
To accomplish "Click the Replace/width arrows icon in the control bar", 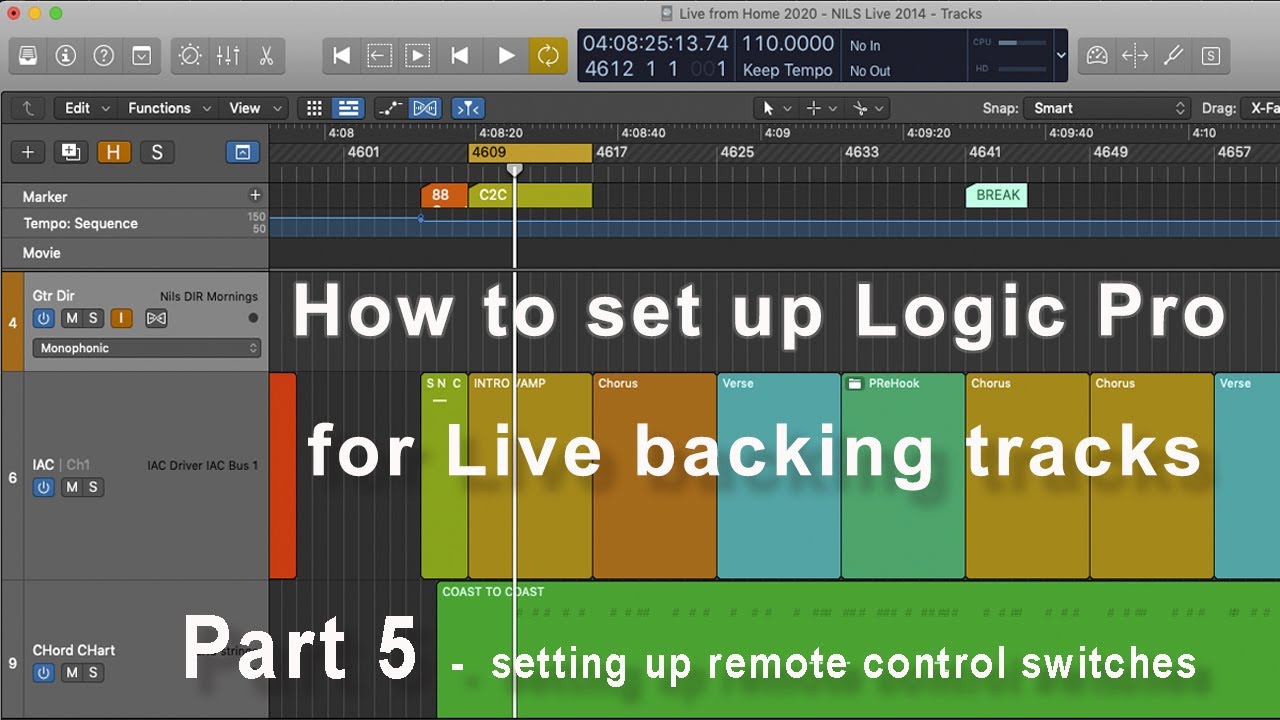I will [x=1135, y=56].
